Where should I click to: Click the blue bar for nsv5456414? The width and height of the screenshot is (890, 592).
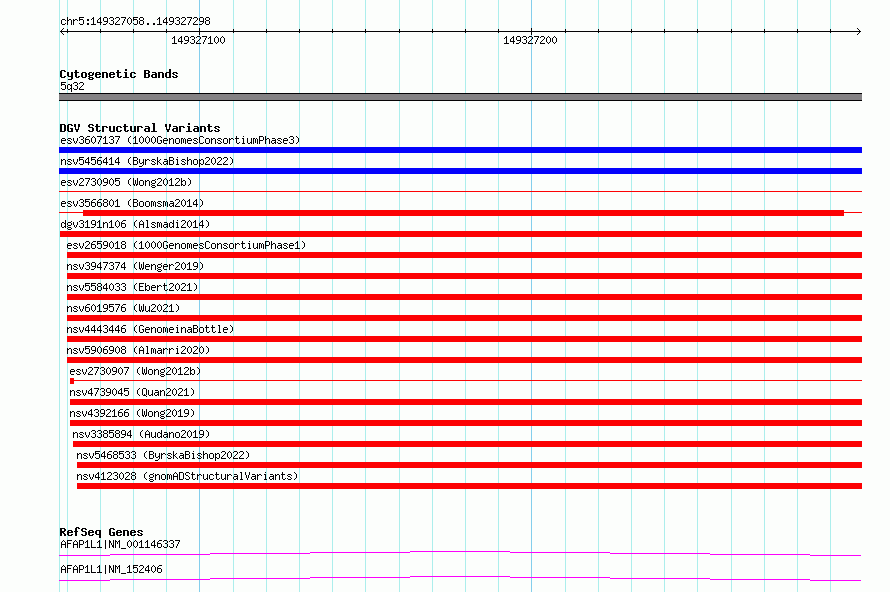(x=460, y=171)
